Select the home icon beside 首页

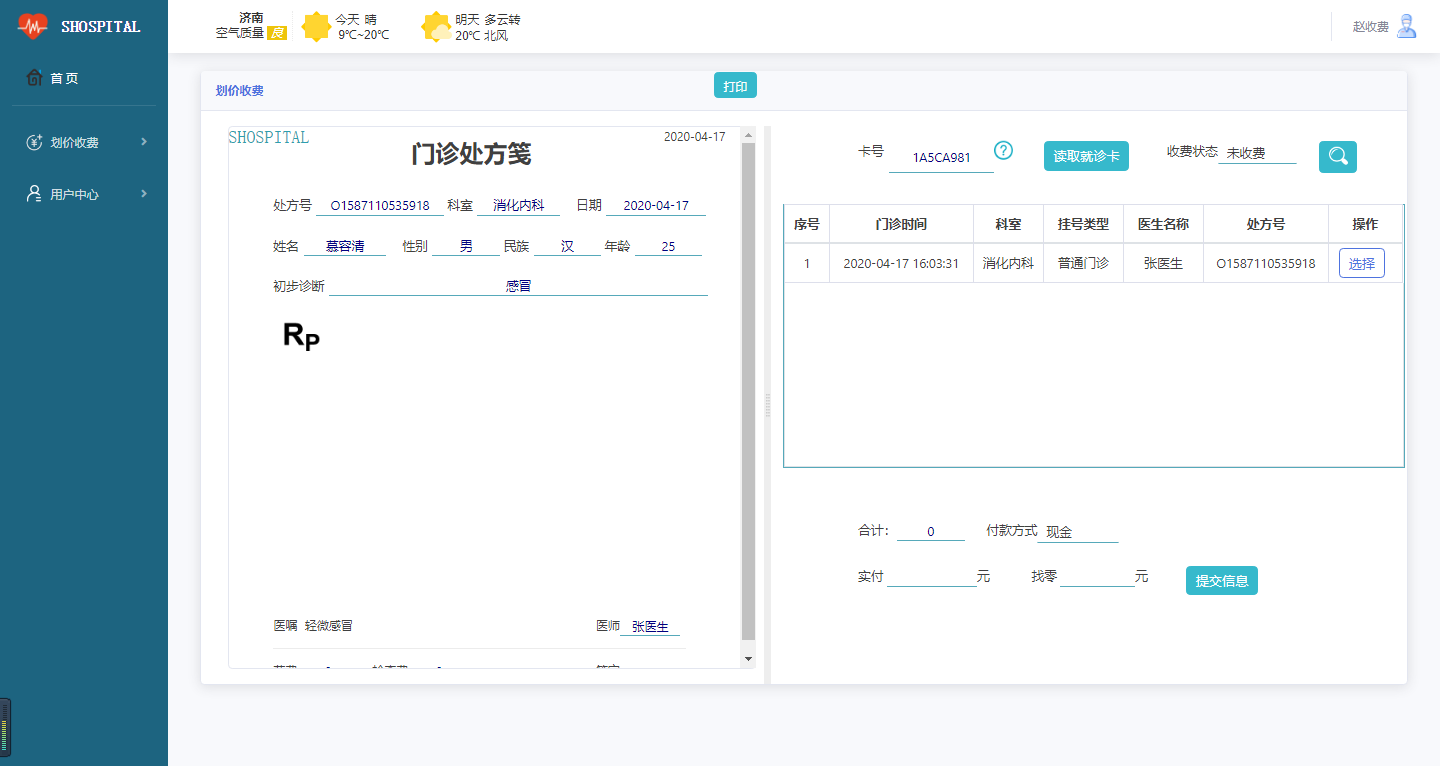[x=36, y=76]
